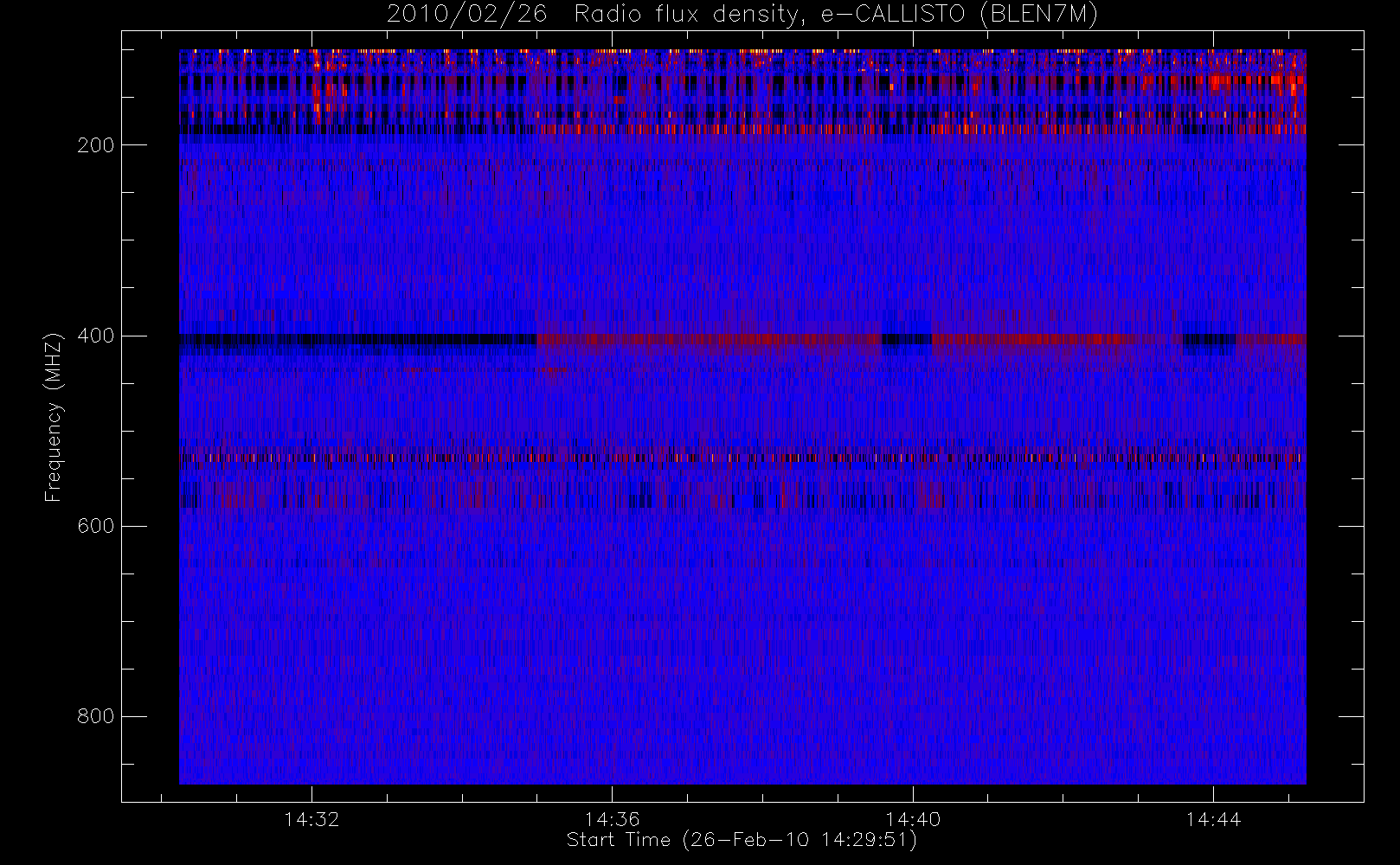
Task: Click the 600 frequency tick label
Action: tap(96, 526)
